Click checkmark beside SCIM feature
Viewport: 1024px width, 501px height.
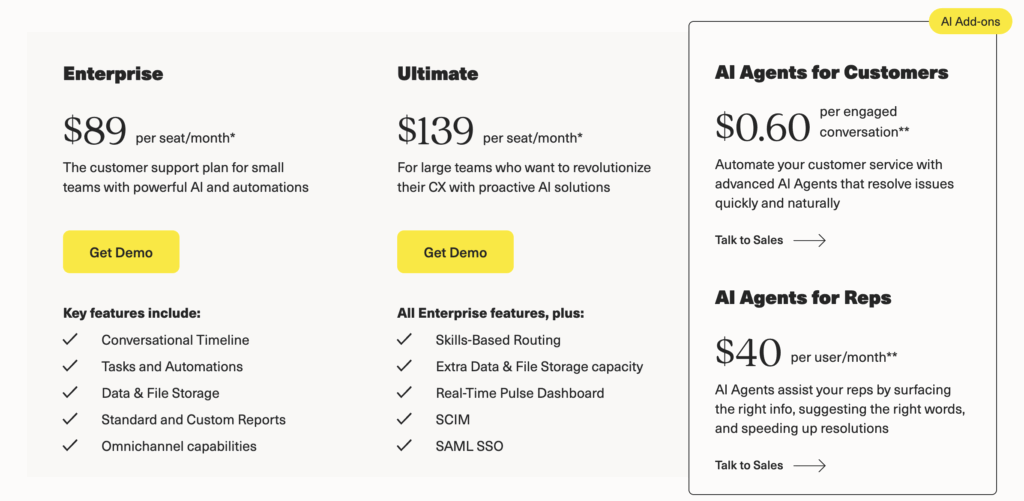pos(405,420)
